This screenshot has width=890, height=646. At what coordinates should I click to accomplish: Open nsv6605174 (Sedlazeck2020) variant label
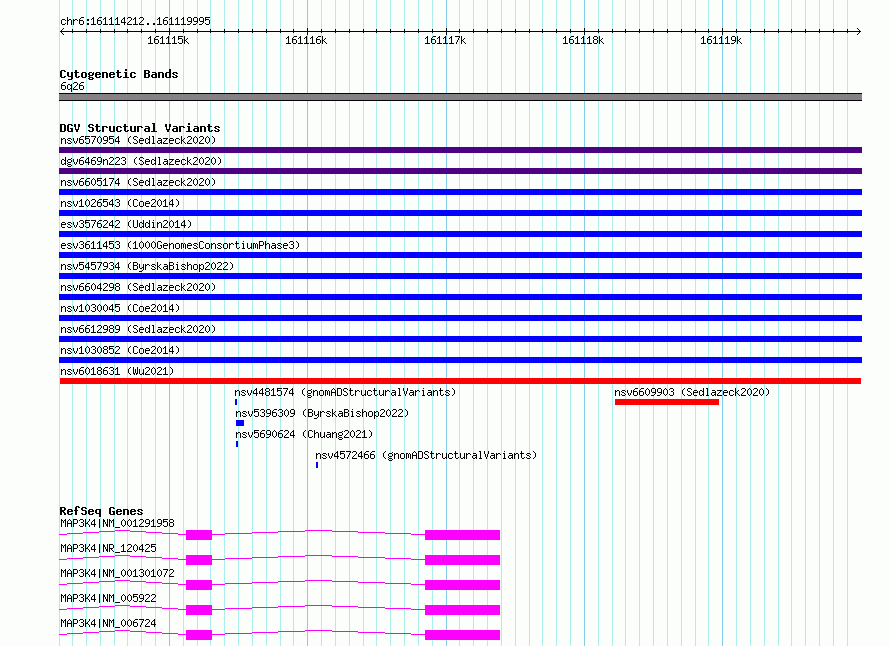138,182
